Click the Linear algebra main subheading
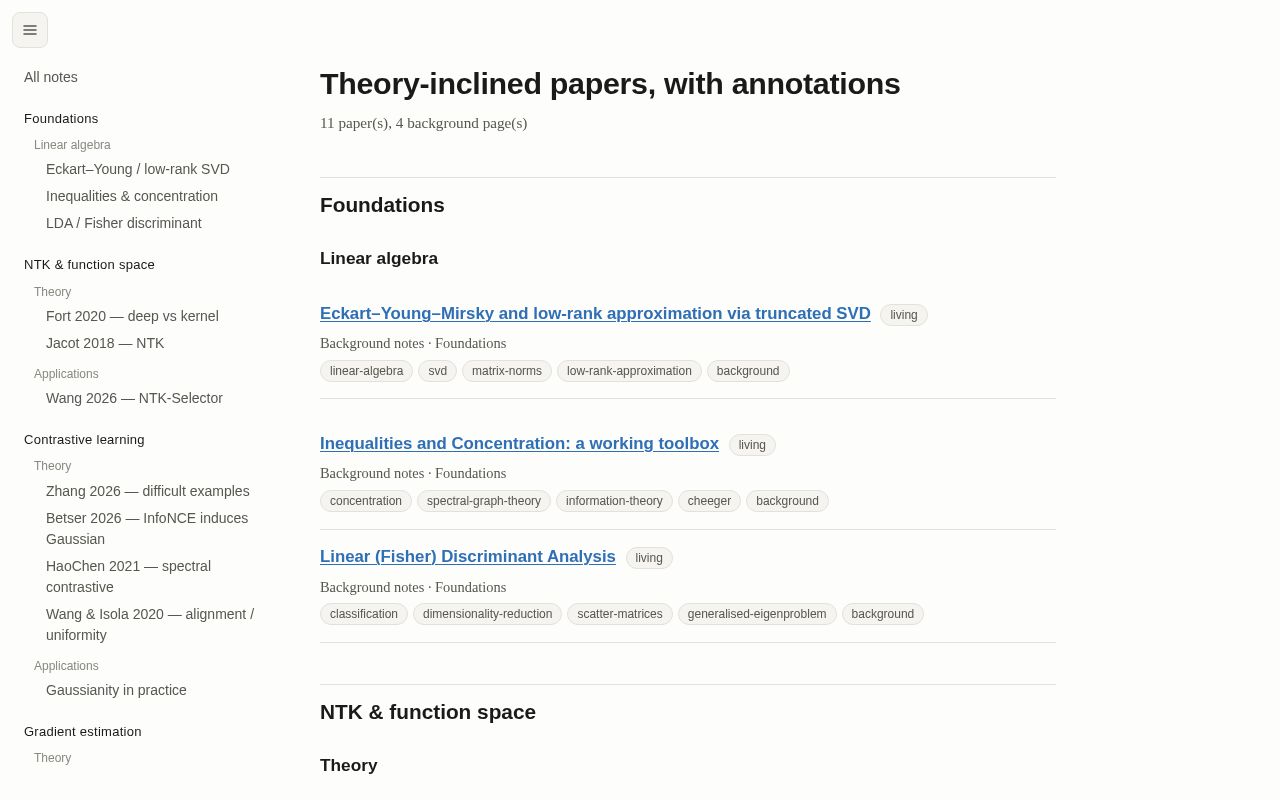This screenshot has width=1280, height=800. tap(379, 258)
